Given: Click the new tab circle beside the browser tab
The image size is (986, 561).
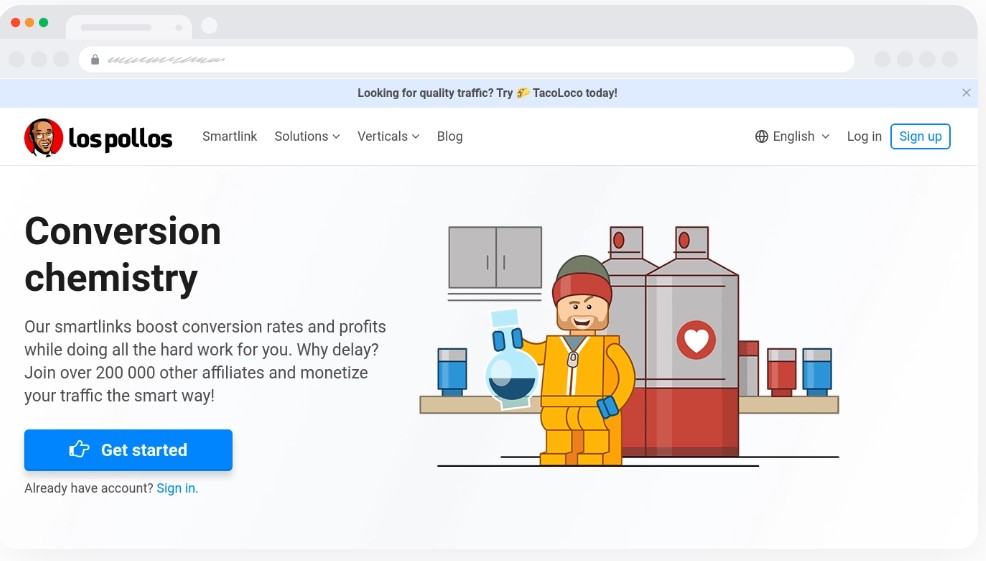Looking at the screenshot, I should [x=209, y=26].
